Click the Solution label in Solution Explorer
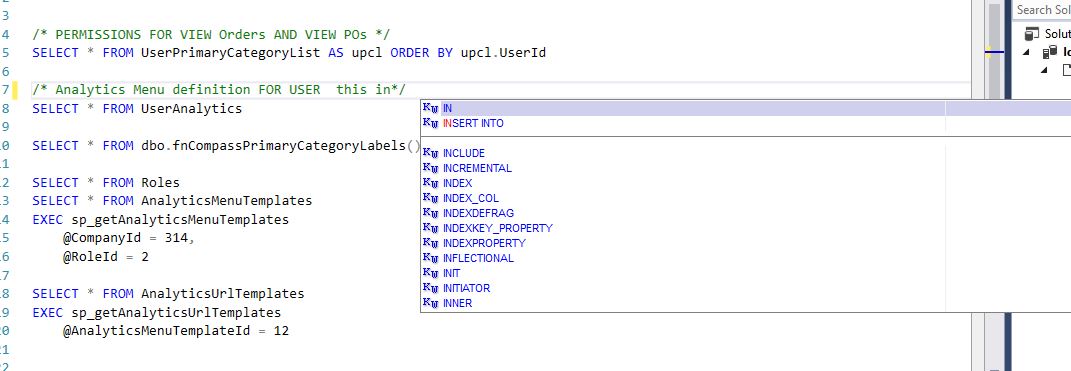Screen dimensions: 1071x371 pyautogui.click(x=1057, y=34)
